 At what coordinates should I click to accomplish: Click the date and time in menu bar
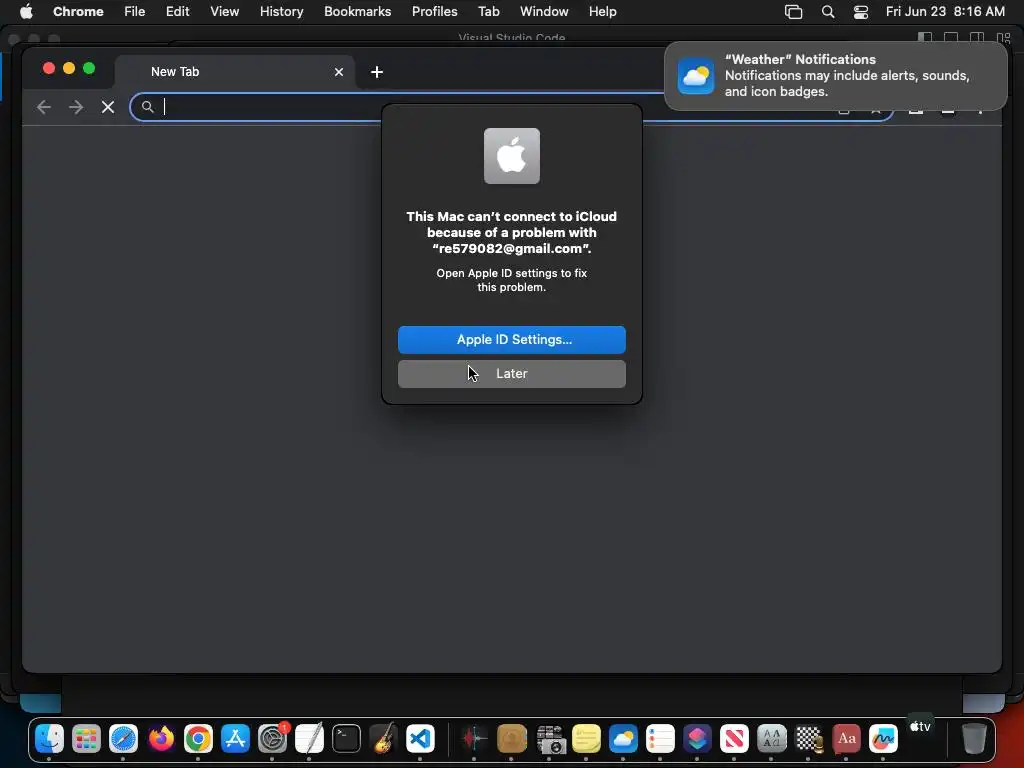pos(945,12)
